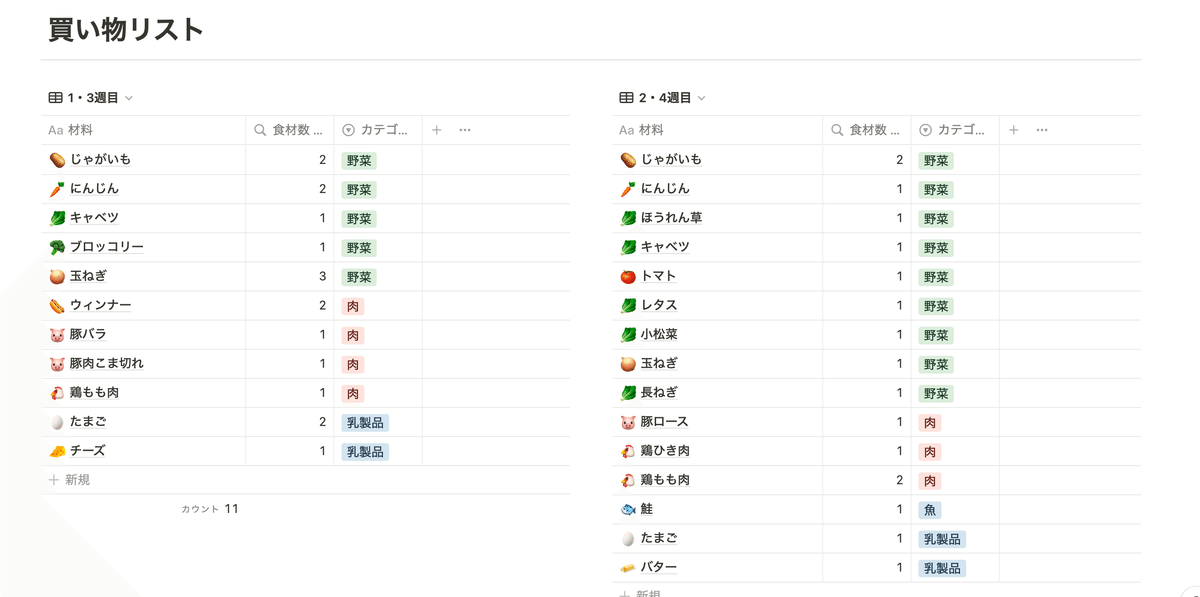Click the cheese icon beside チーズ
Screen dimensions: 1200x597
pos(57,451)
